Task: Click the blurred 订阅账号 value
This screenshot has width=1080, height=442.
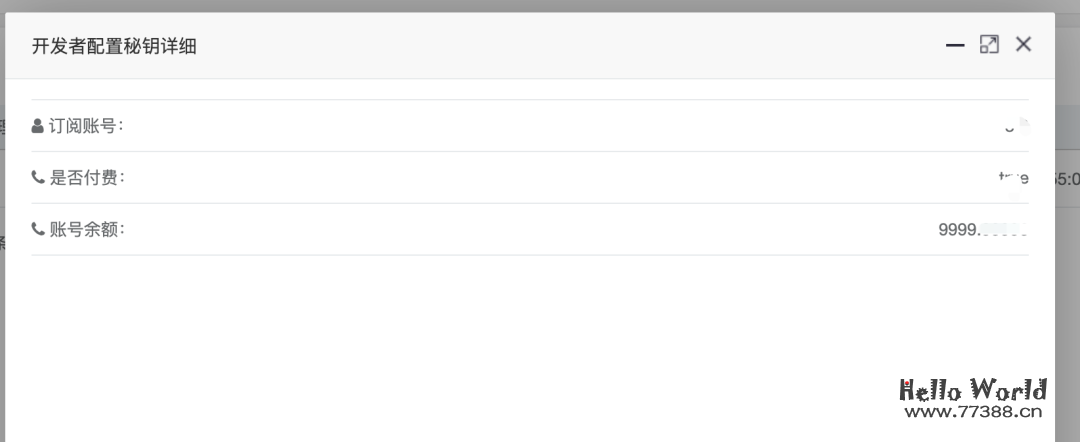Action: click(x=1015, y=127)
